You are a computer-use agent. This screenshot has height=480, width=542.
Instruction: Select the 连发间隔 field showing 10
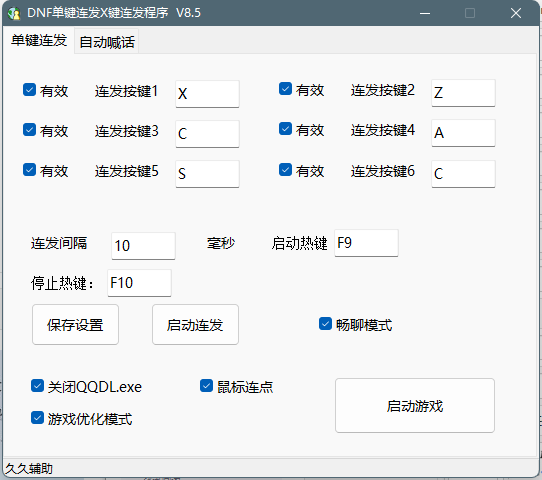pos(143,246)
